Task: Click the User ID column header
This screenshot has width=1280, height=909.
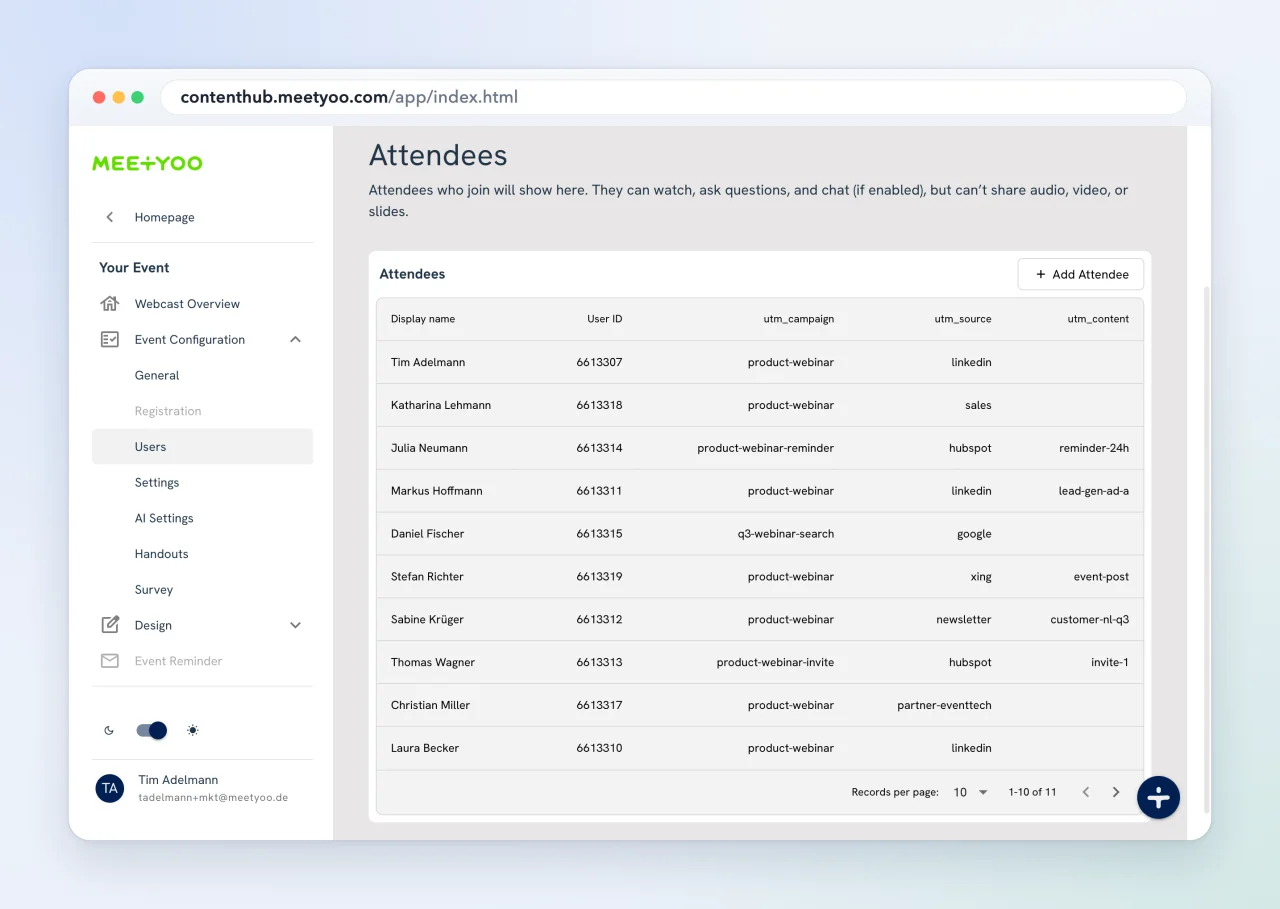Action: pyautogui.click(x=604, y=319)
